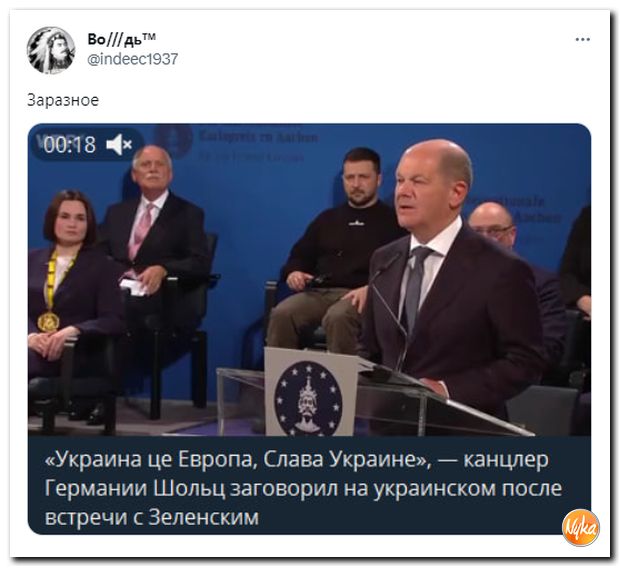Open the @indeec1937 handle link
Image resolution: width=621 pixels, height=568 pixels.
tap(132, 59)
